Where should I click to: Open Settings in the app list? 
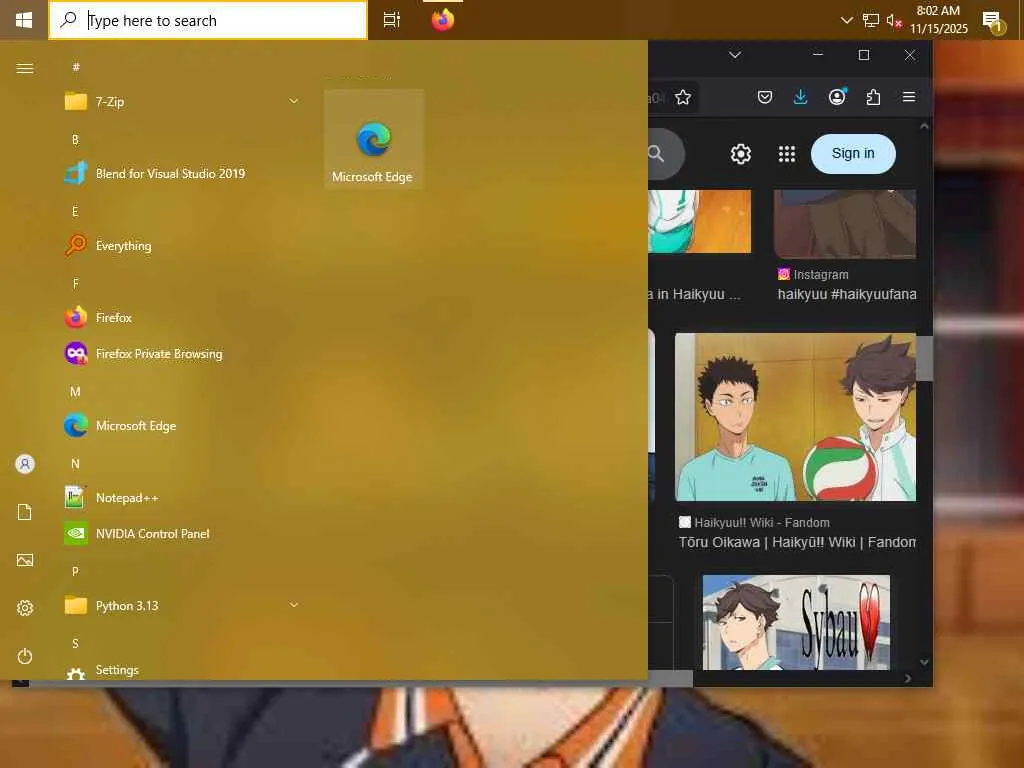(182, 671)
